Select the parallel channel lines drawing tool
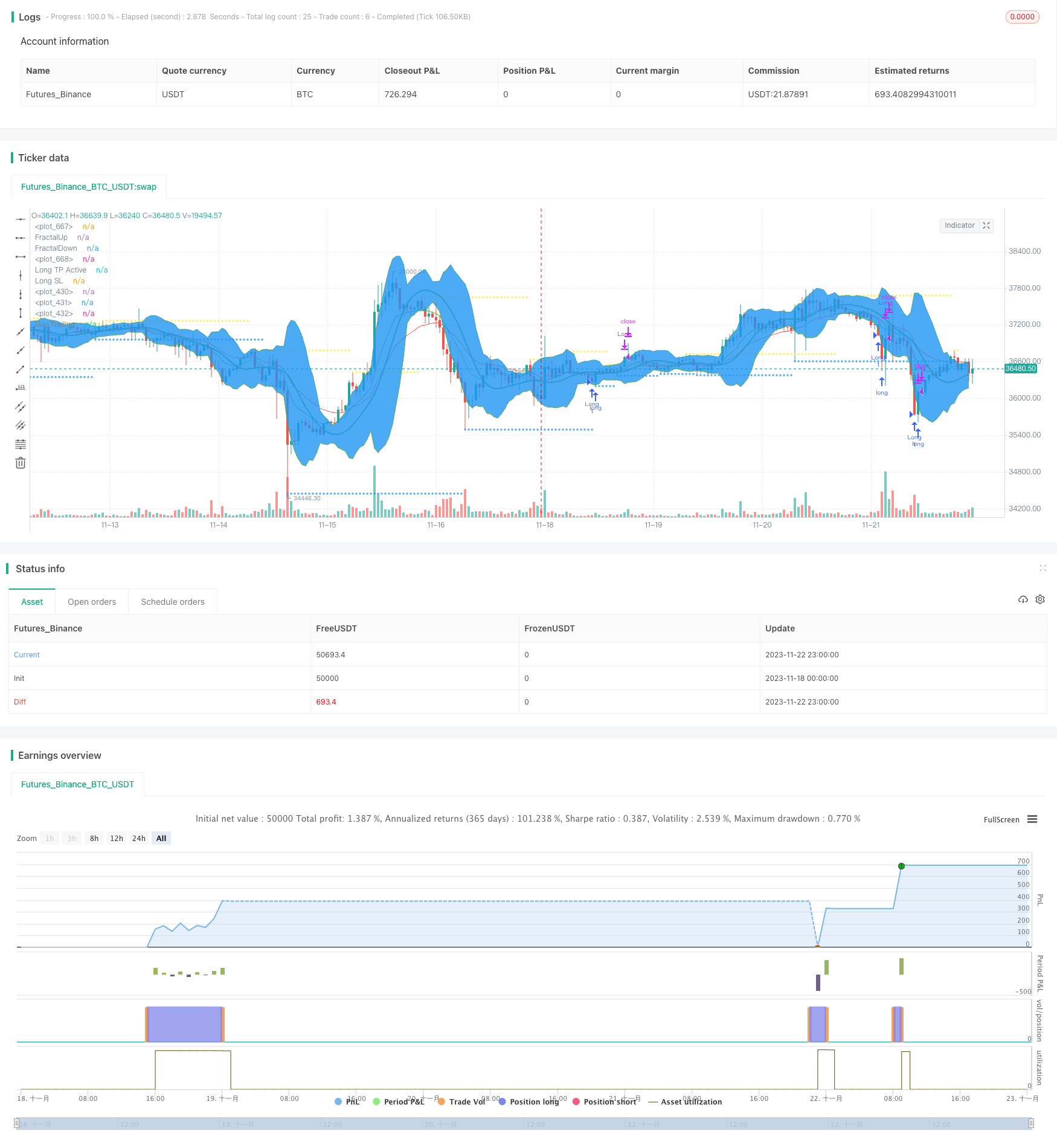1057x1148 pixels. click(x=21, y=407)
